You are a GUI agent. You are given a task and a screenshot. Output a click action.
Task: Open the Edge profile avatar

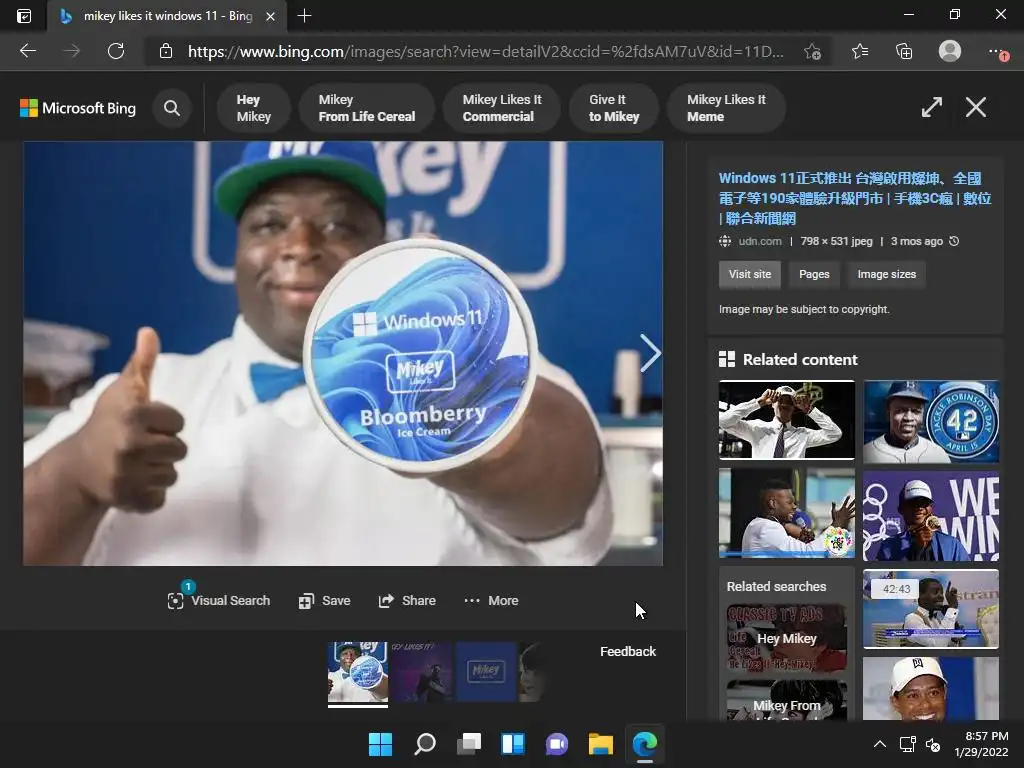[x=950, y=51]
